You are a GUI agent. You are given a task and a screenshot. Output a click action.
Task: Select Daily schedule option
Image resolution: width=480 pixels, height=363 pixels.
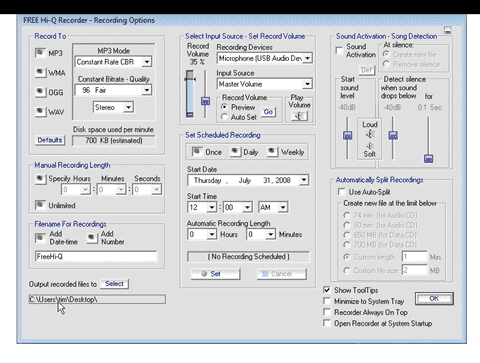tap(235, 152)
